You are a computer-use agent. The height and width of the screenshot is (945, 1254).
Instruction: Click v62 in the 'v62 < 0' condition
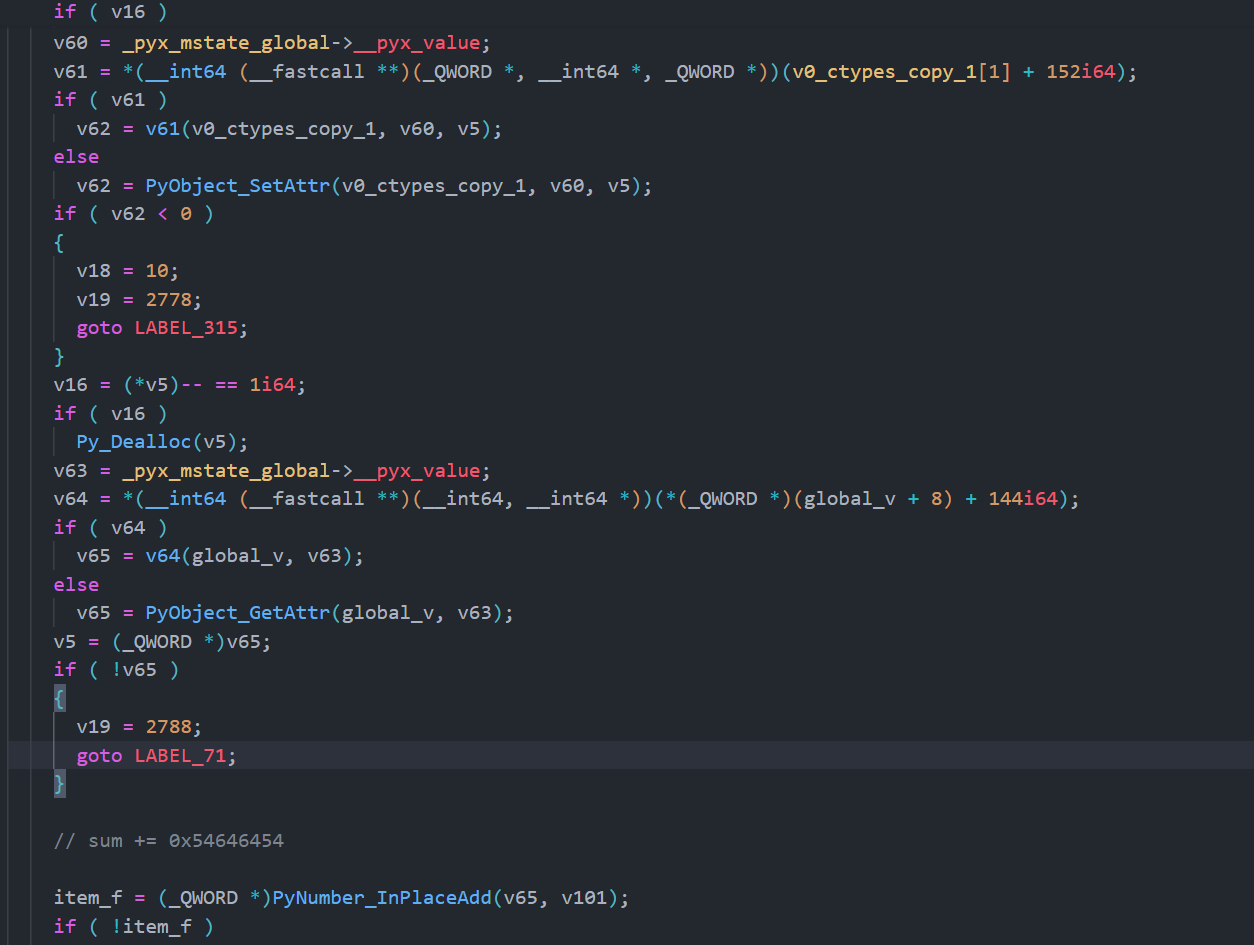tap(127, 213)
